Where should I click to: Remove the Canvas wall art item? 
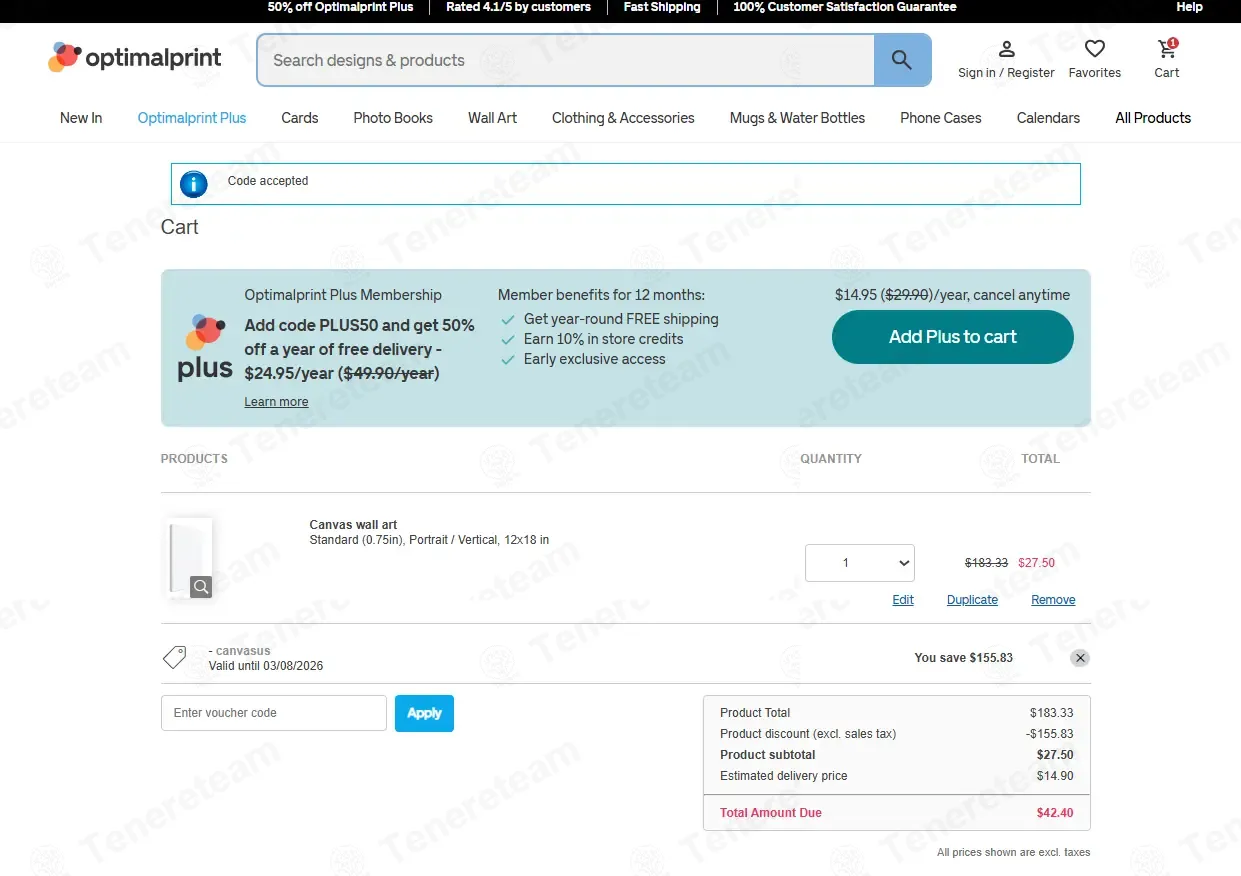pyautogui.click(x=1053, y=600)
